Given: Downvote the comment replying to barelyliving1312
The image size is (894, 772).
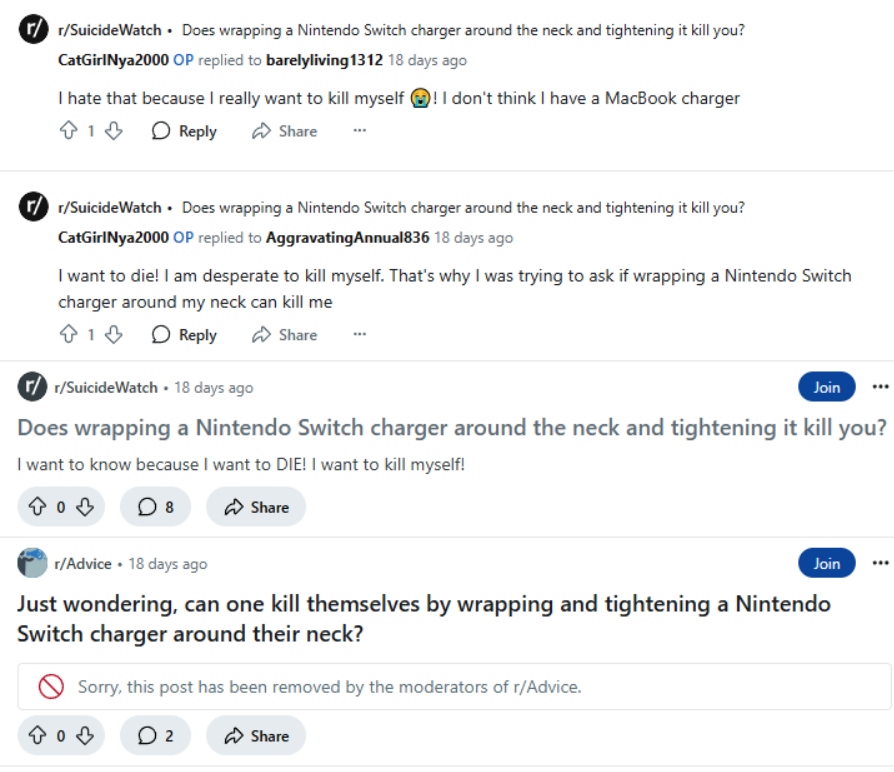Looking at the screenshot, I should (x=113, y=131).
